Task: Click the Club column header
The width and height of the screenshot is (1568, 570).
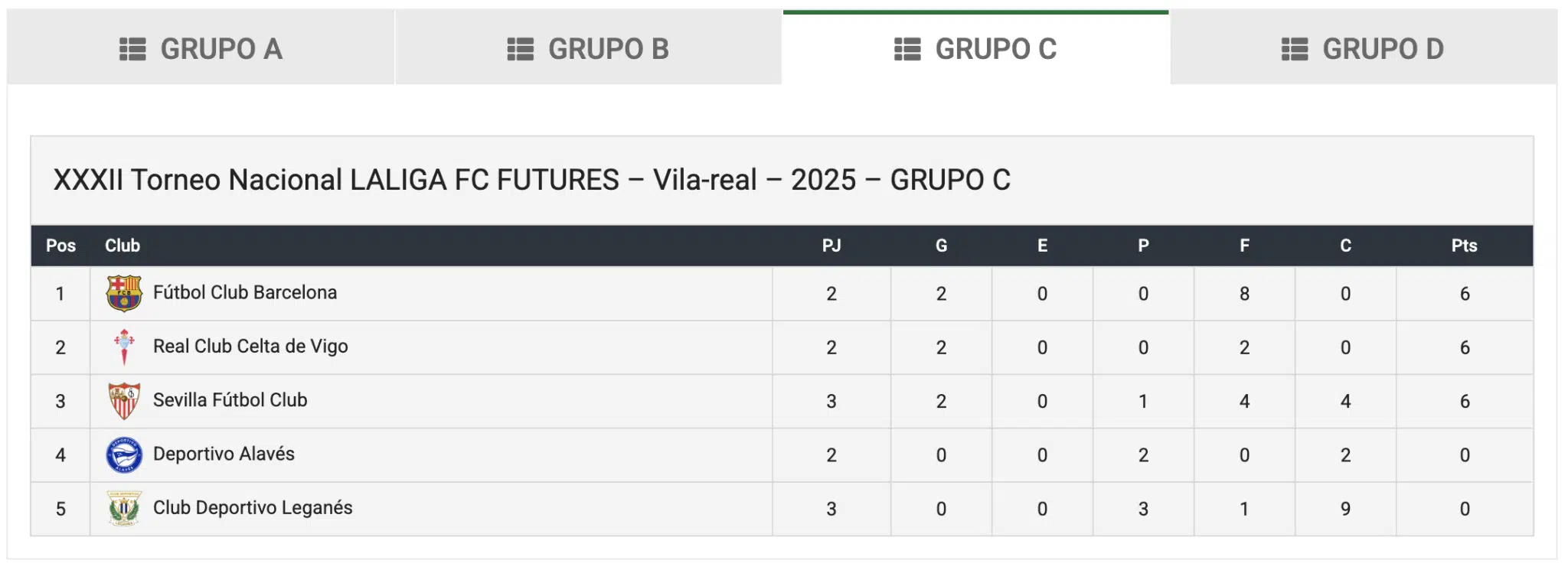Action: [x=122, y=246]
